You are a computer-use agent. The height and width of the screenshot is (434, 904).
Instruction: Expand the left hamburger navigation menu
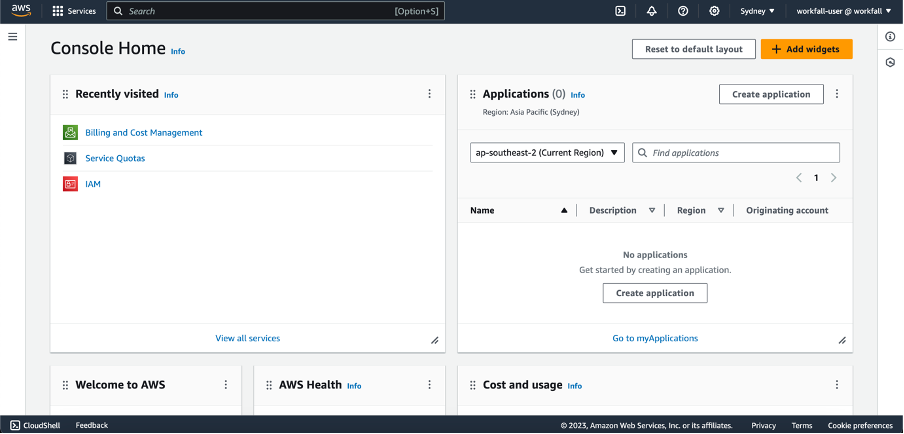click(13, 37)
